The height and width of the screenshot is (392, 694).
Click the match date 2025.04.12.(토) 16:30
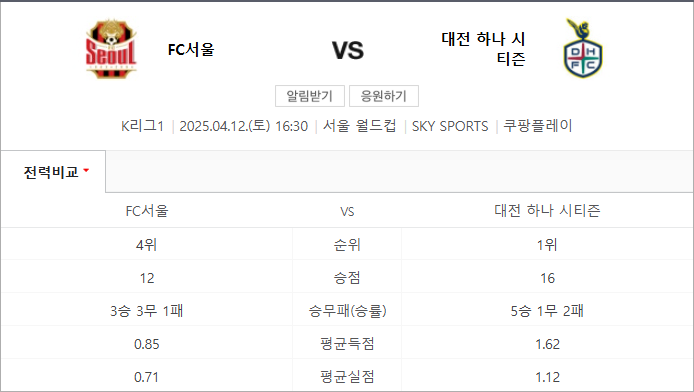click(x=243, y=126)
